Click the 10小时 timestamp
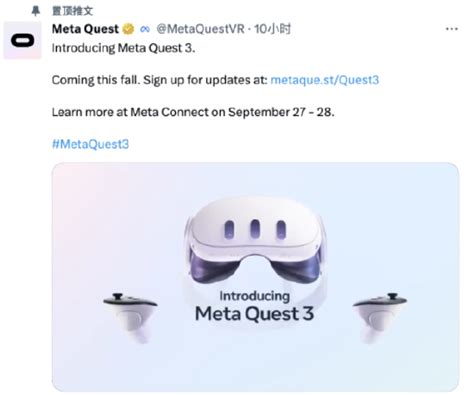Screen dimensions: 474x395 272,29
